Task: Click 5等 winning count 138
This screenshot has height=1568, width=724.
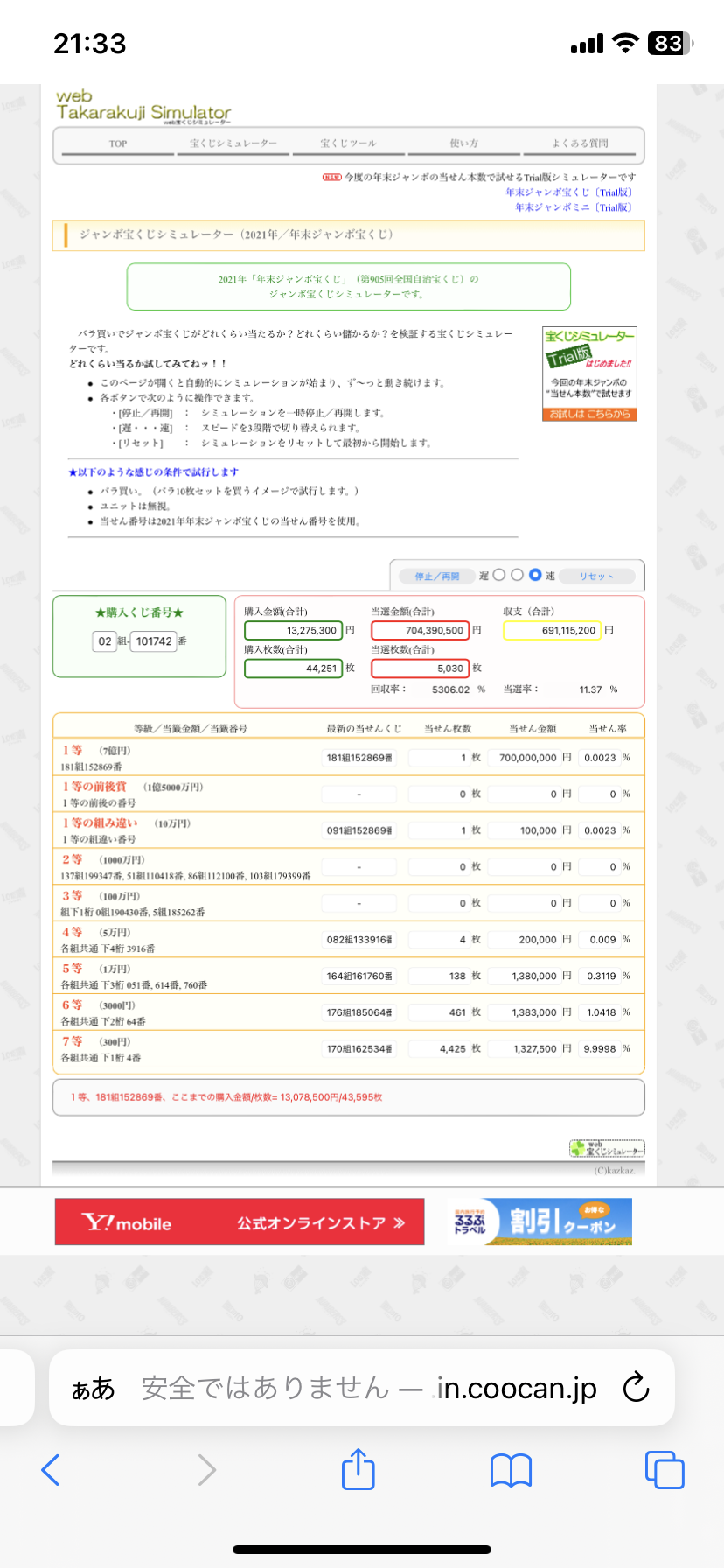Action: (x=439, y=976)
